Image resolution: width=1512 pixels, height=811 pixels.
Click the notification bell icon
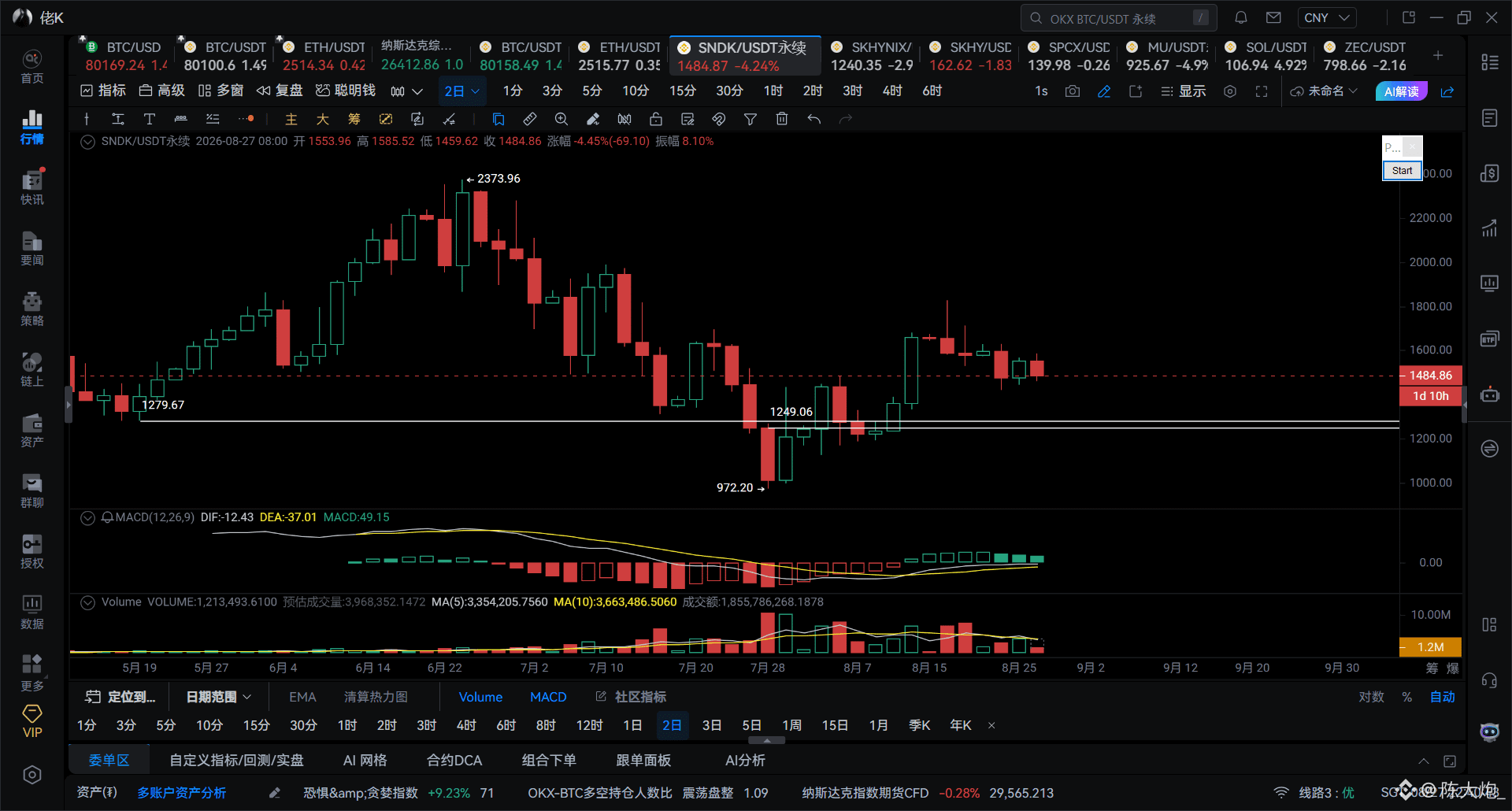1240,17
